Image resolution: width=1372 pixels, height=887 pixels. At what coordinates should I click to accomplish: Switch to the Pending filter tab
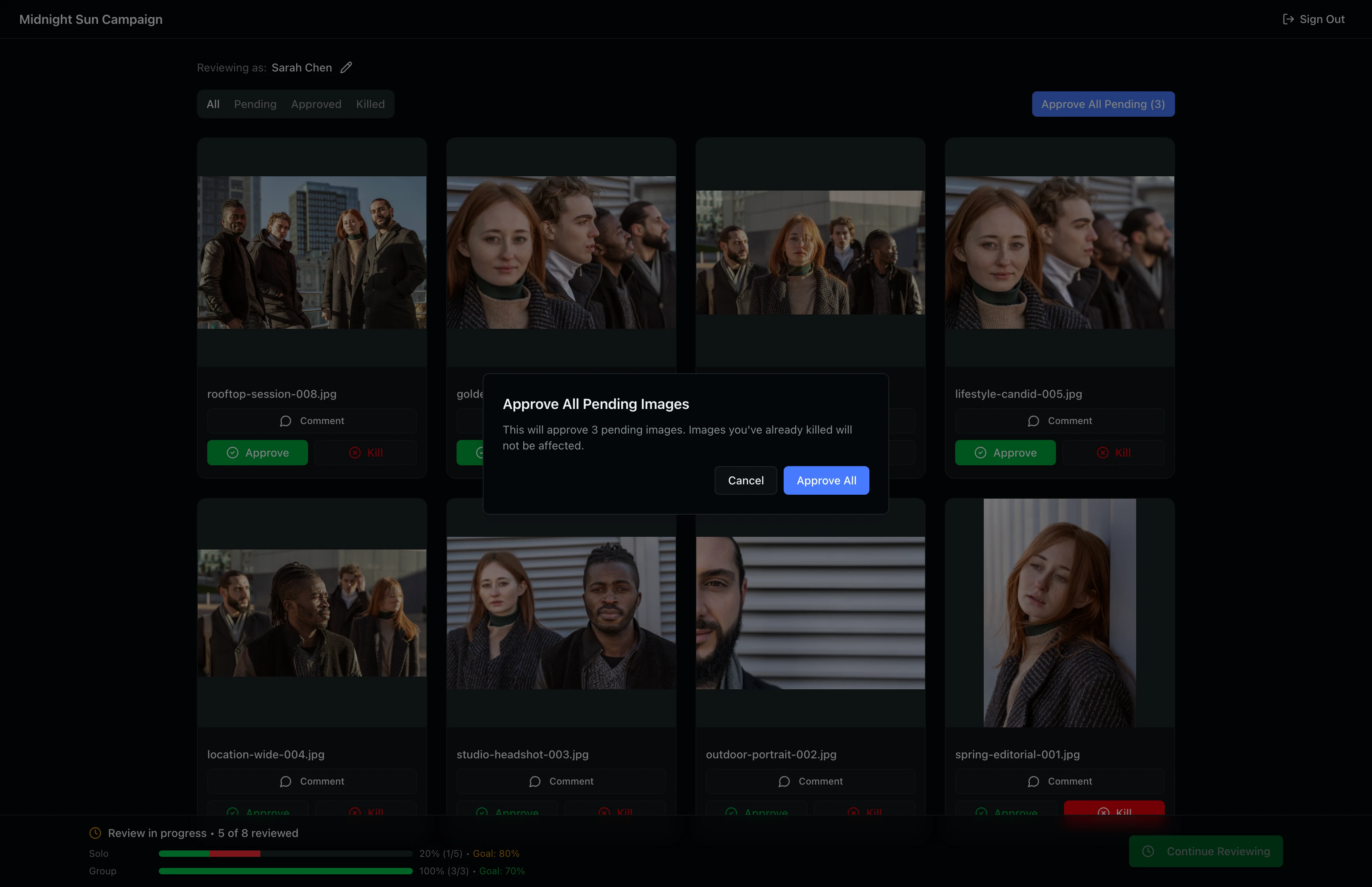pyautogui.click(x=255, y=104)
